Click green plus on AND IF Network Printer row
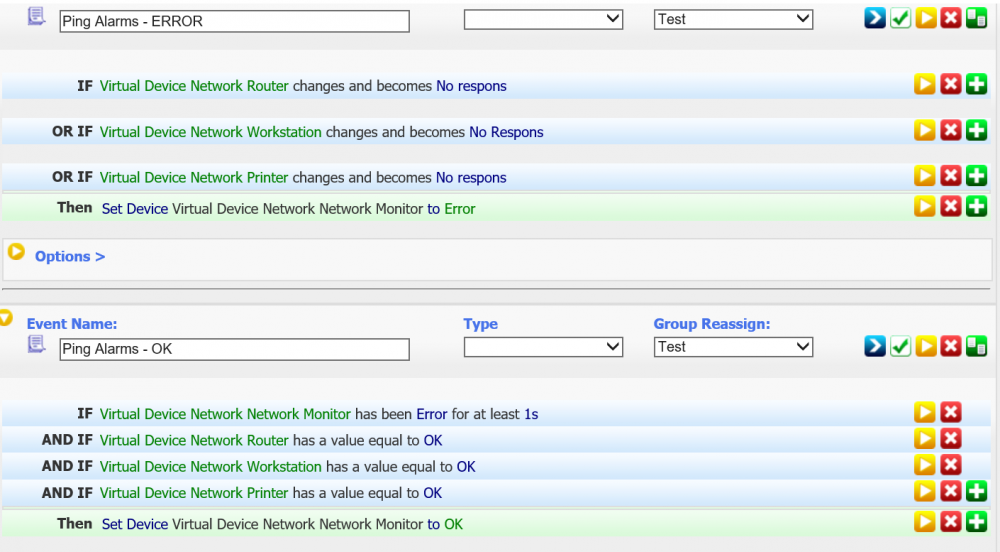1000x552 pixels. (977, 492)
